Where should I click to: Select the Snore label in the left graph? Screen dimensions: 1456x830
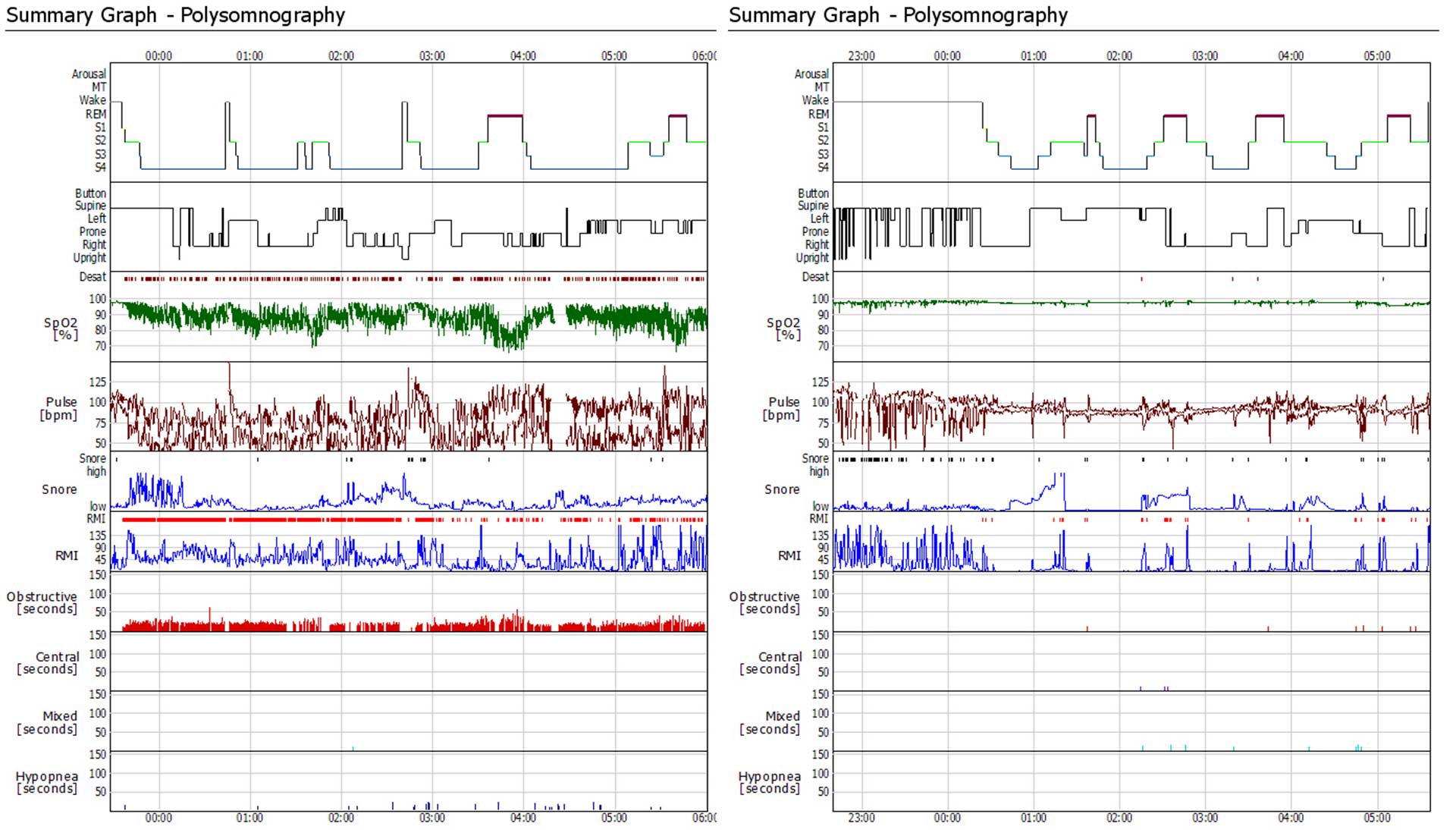coord(59,489)
